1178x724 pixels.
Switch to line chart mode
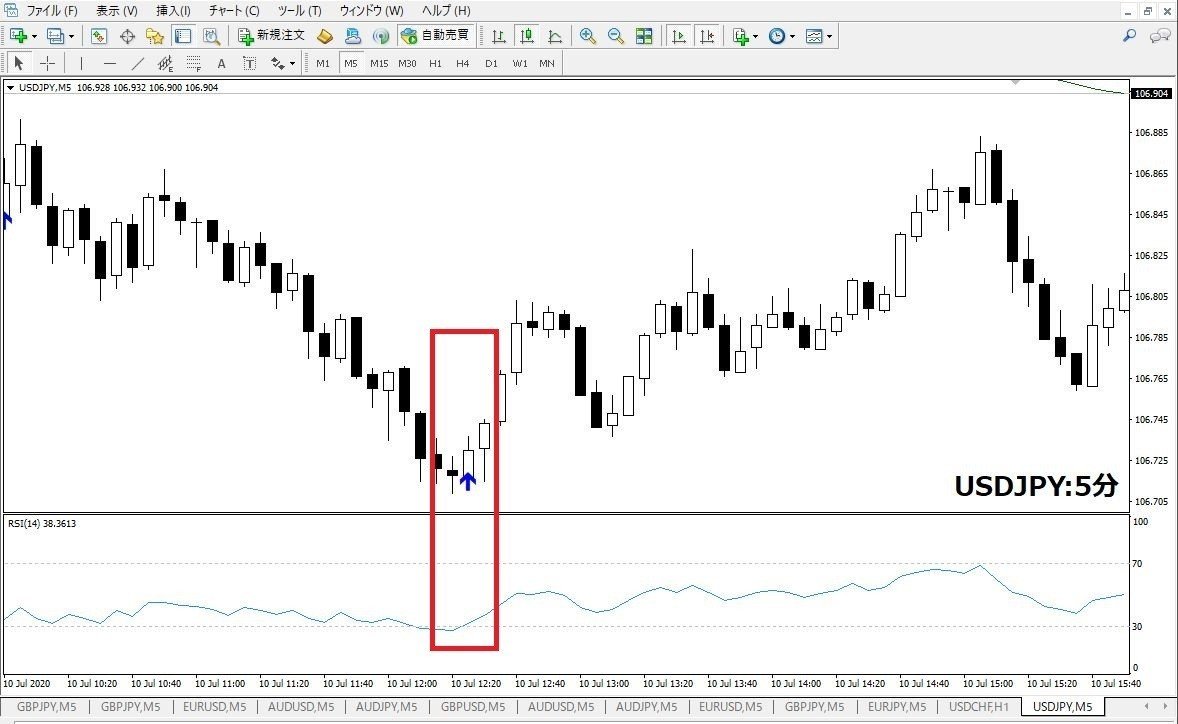pos(555,36)
